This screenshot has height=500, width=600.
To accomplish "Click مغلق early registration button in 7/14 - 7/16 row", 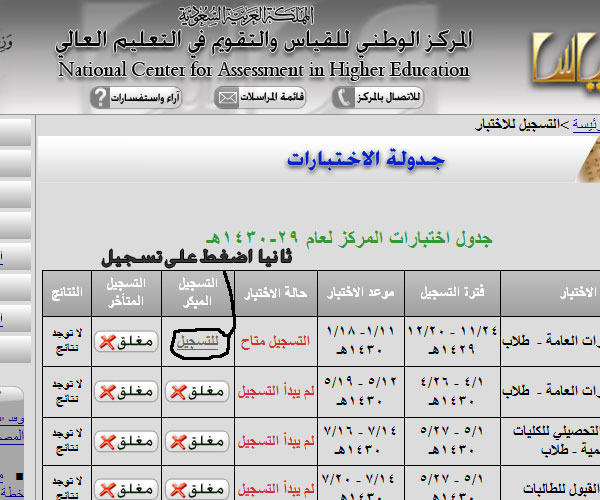I will [x=197, y=441].
